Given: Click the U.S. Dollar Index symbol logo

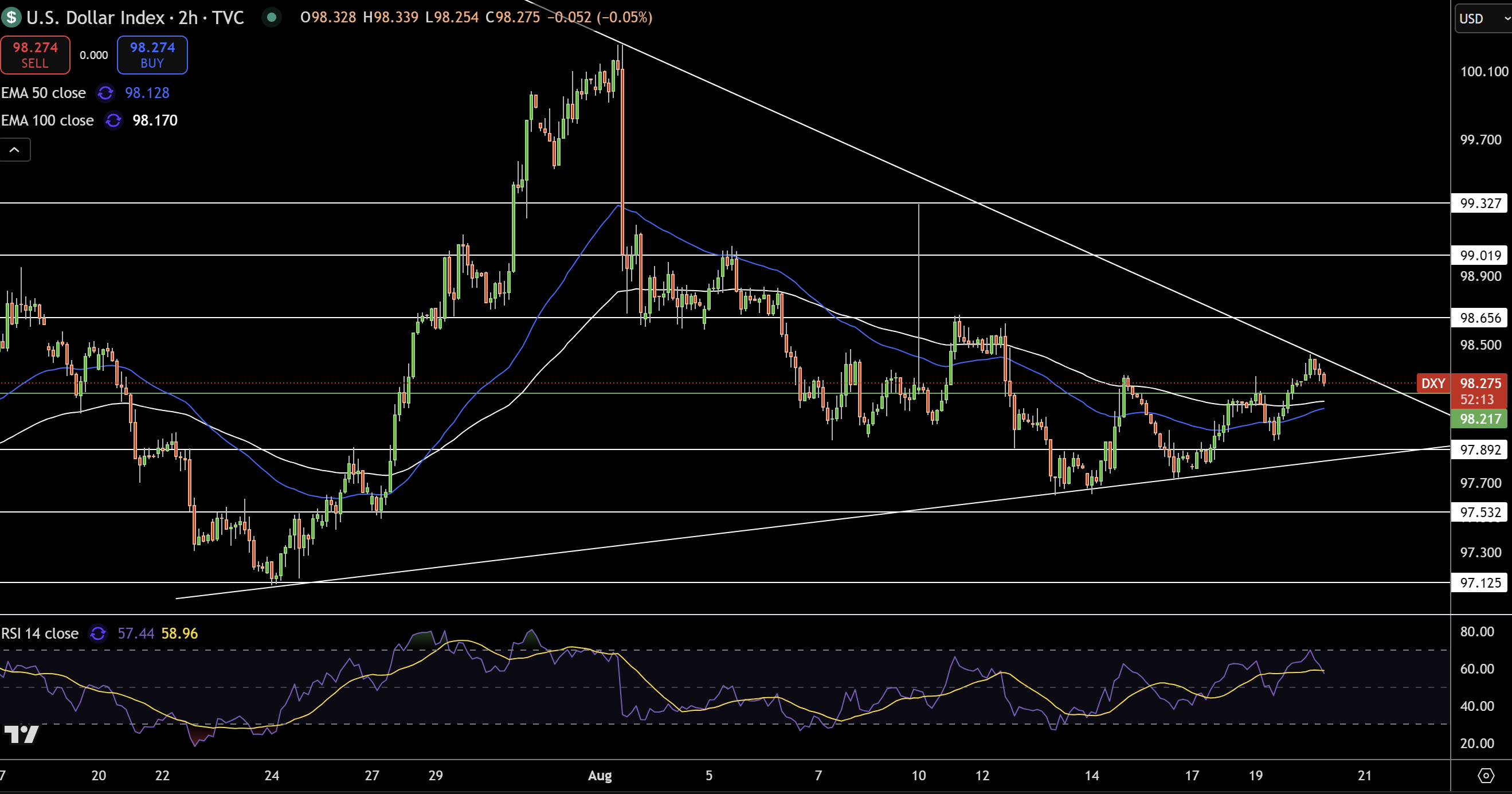Looking at the screenshot, I should coord(11,18).
